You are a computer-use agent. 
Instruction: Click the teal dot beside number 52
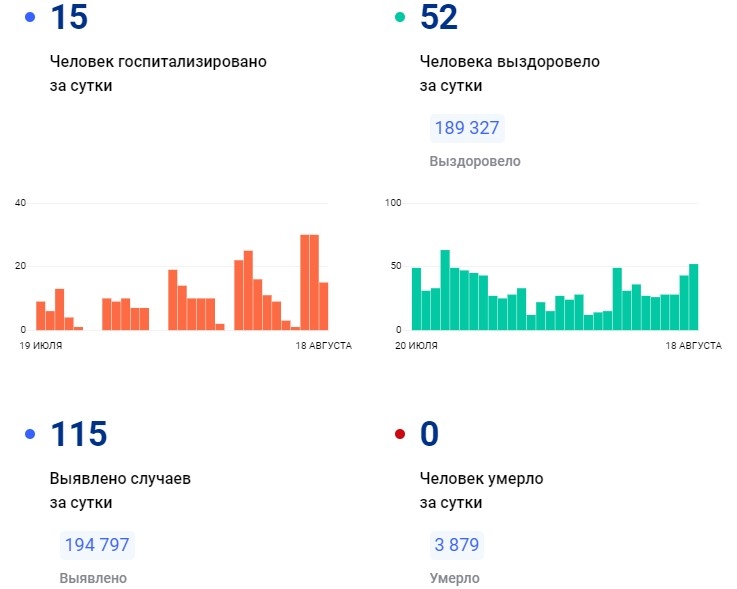coord(400,18)
